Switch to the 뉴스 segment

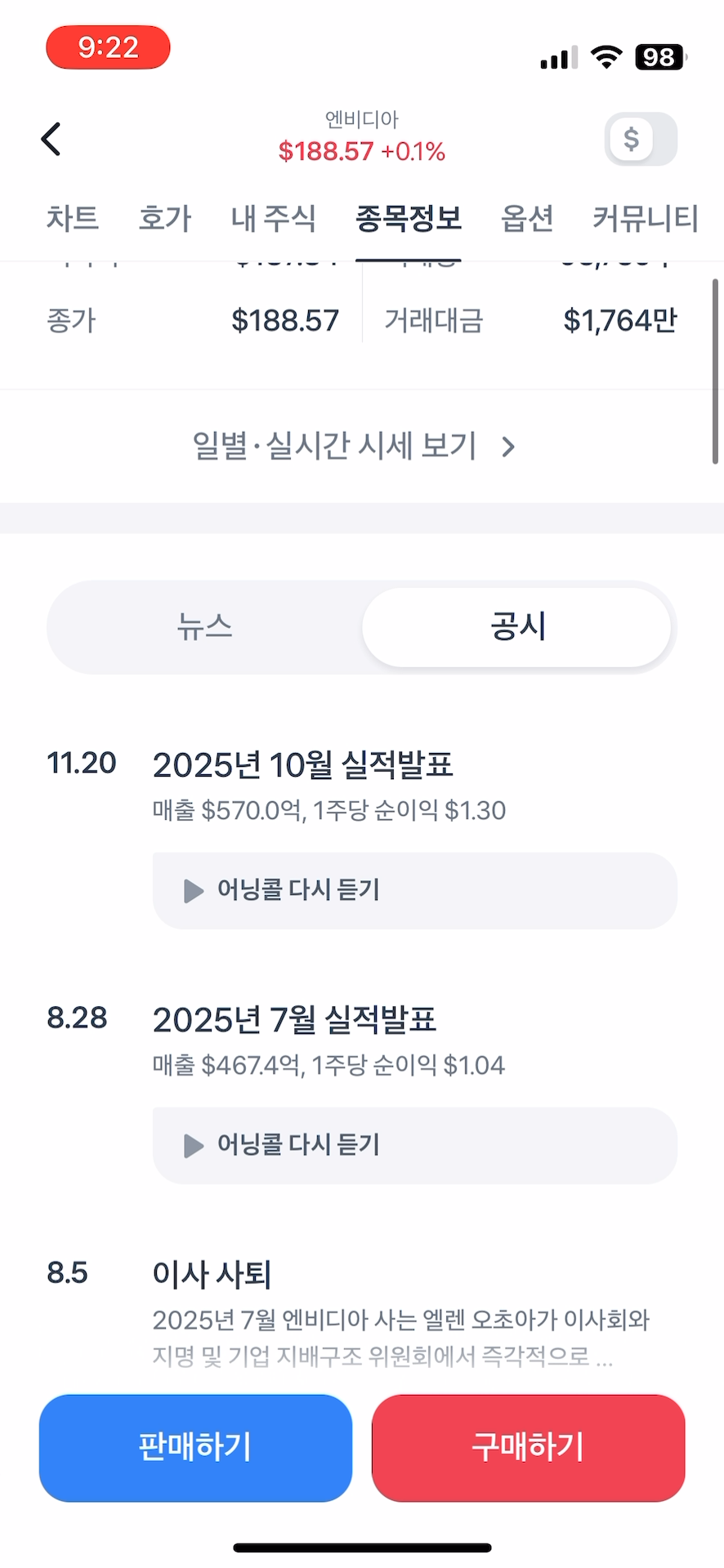pyautogui.click(x=205, y=627)
